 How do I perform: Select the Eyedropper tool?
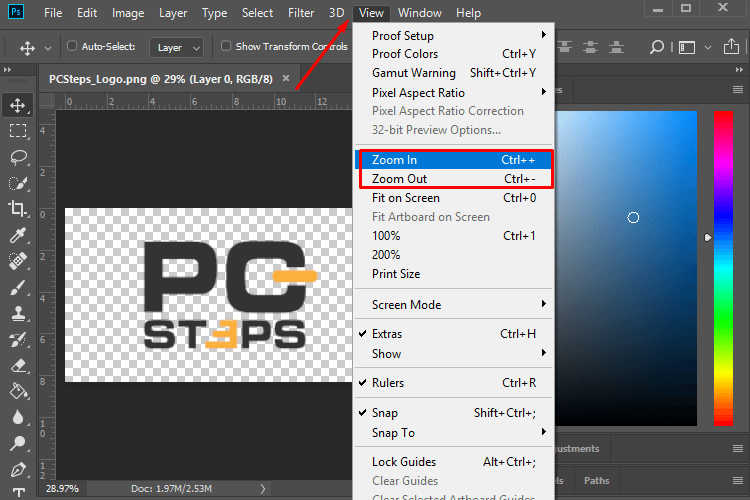pyautogui.click(x=18, y=235)
